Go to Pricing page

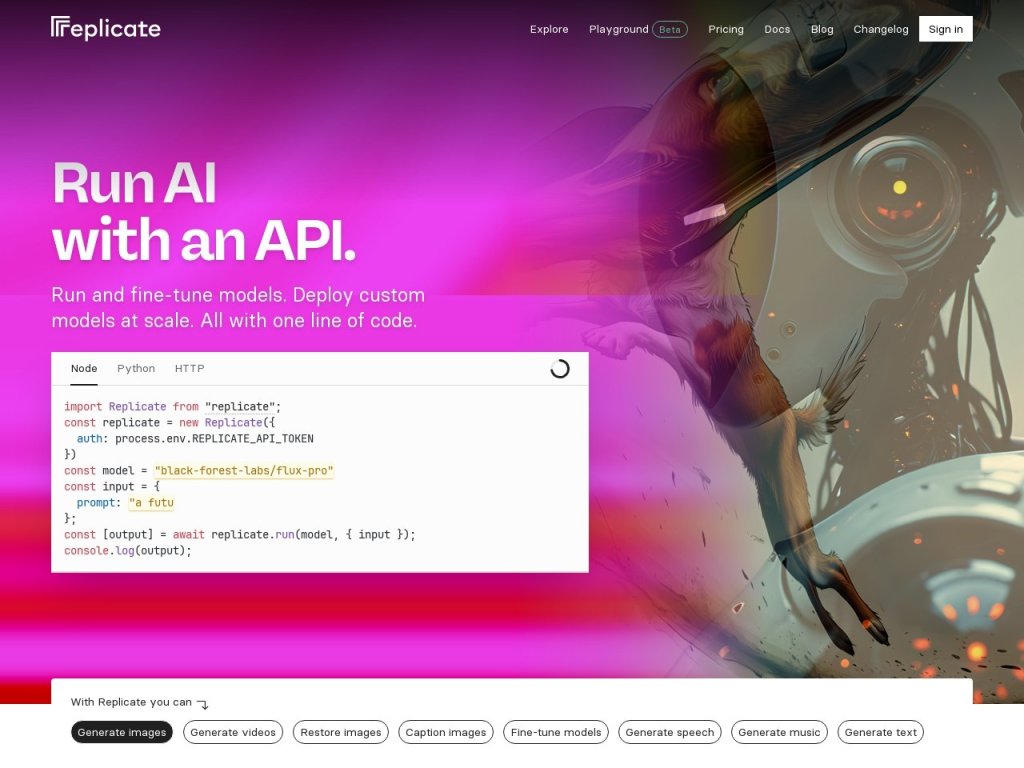[726, 29]
